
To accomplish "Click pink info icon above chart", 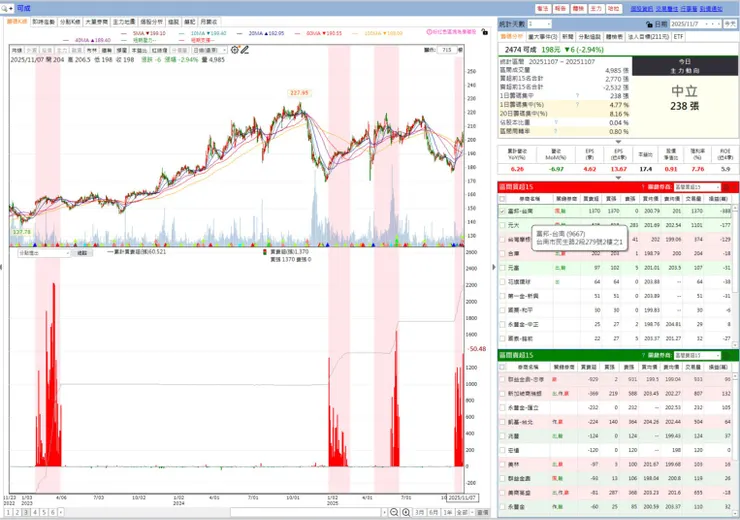I will tap(429, 32).
